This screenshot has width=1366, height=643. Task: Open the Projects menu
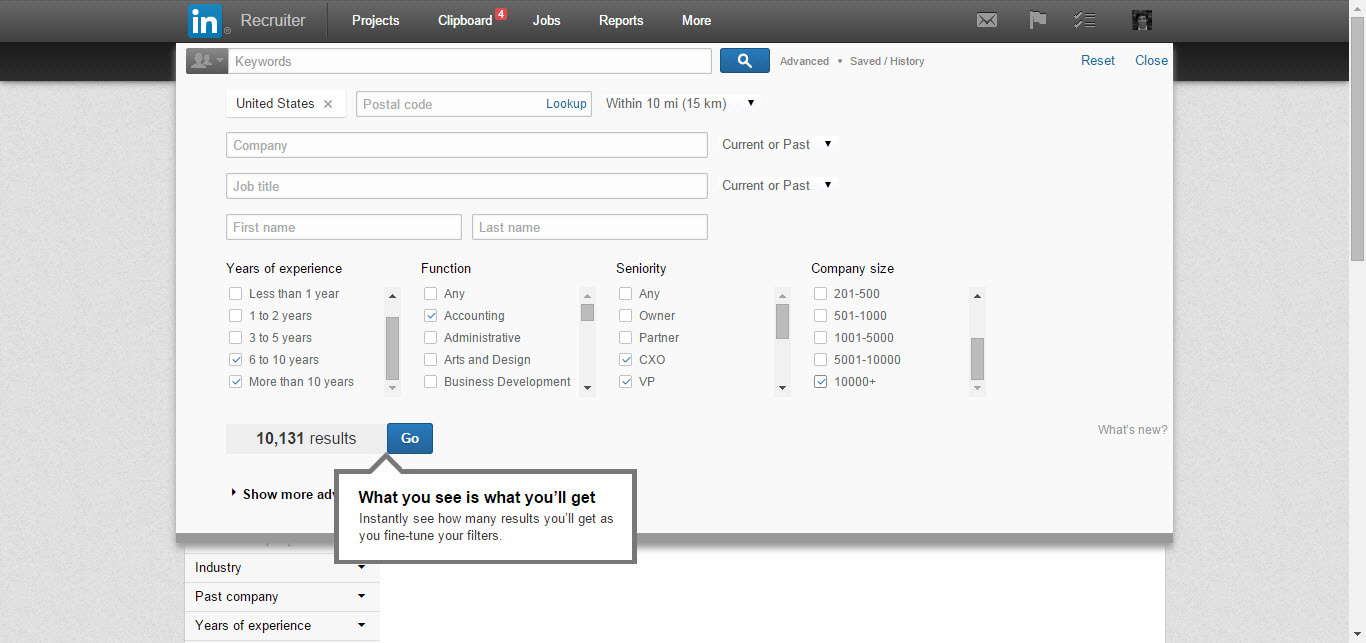tap(375, 20)
